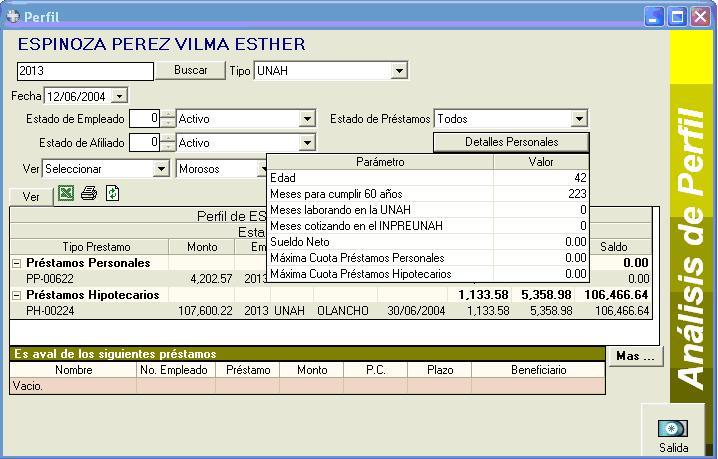Image resolution: width=718 pixels, height=459 pixels.
Task: Export to Excel using the green spreadsheet icon
Action: click(x=66, y=193)
